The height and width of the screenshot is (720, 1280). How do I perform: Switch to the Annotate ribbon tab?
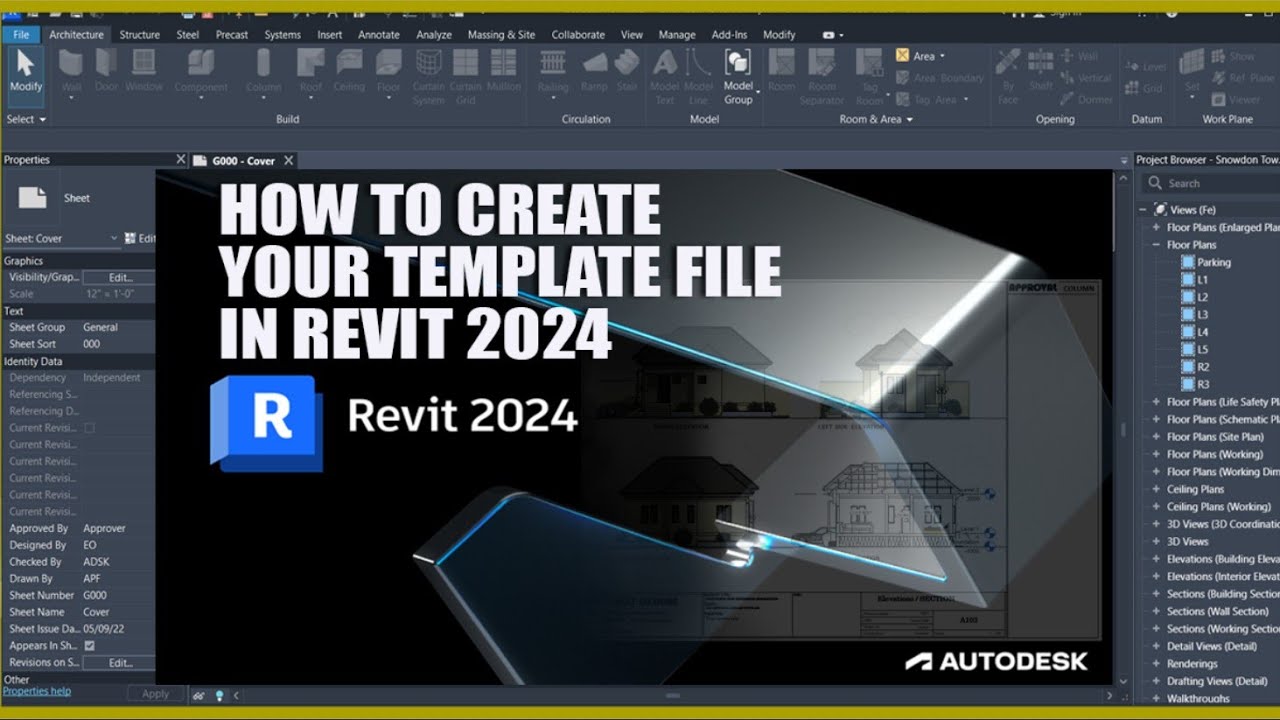[379, 34]
